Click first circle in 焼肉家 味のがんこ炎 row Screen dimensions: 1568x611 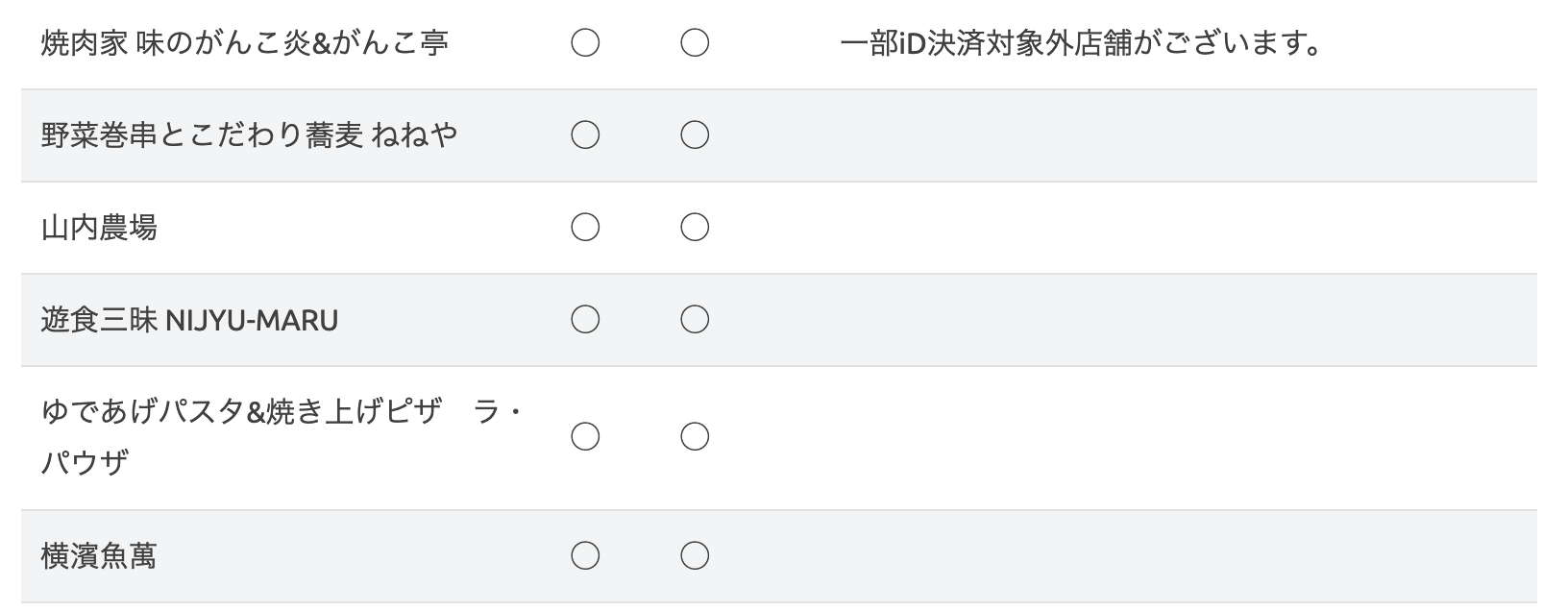(585, 43)
